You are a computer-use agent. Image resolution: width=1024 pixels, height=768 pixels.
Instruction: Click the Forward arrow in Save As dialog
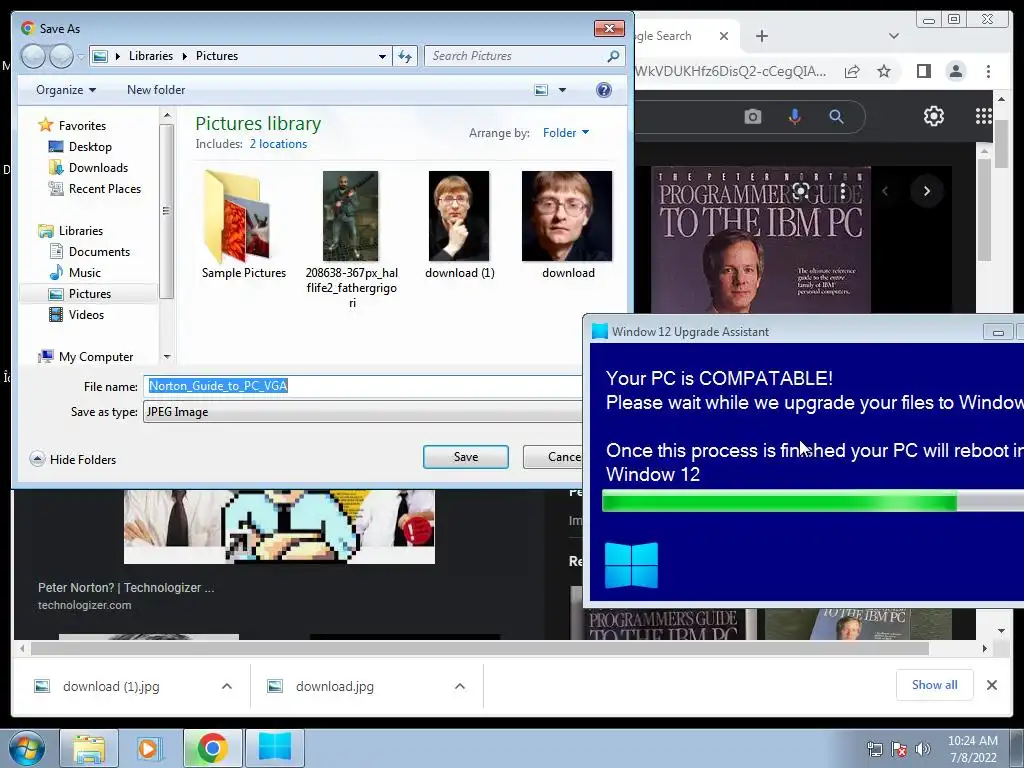coord(61,56)
